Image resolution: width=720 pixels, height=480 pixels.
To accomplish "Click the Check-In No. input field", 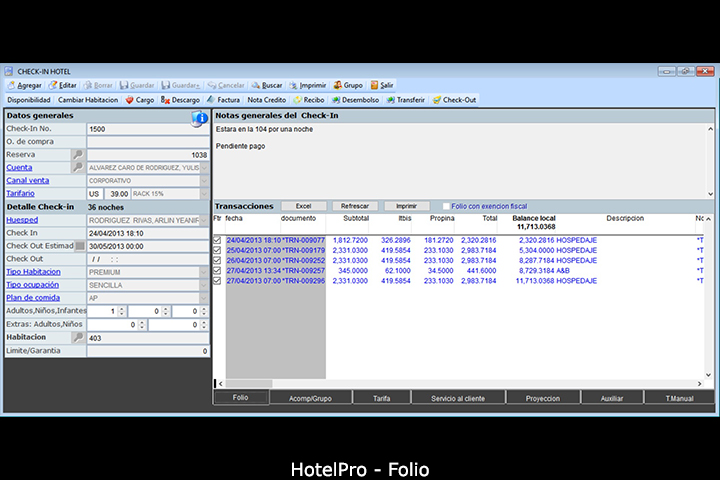I will coord(147,129).
